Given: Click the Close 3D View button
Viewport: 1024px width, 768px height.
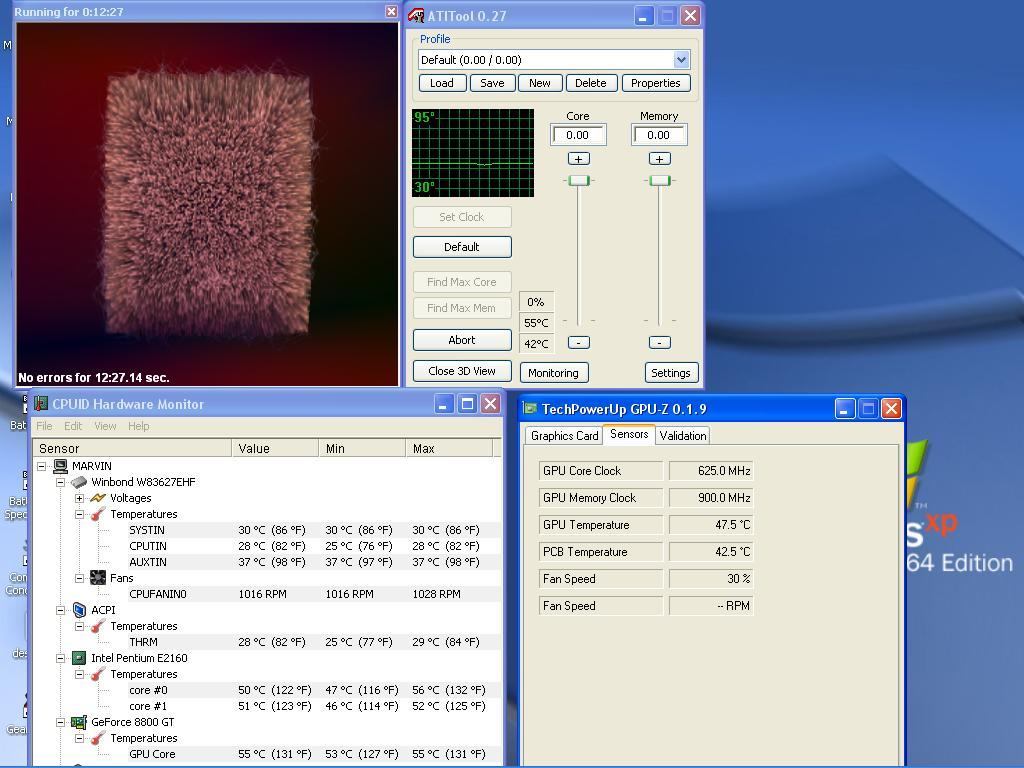Looking at the screenshot, I should [462, 371].
